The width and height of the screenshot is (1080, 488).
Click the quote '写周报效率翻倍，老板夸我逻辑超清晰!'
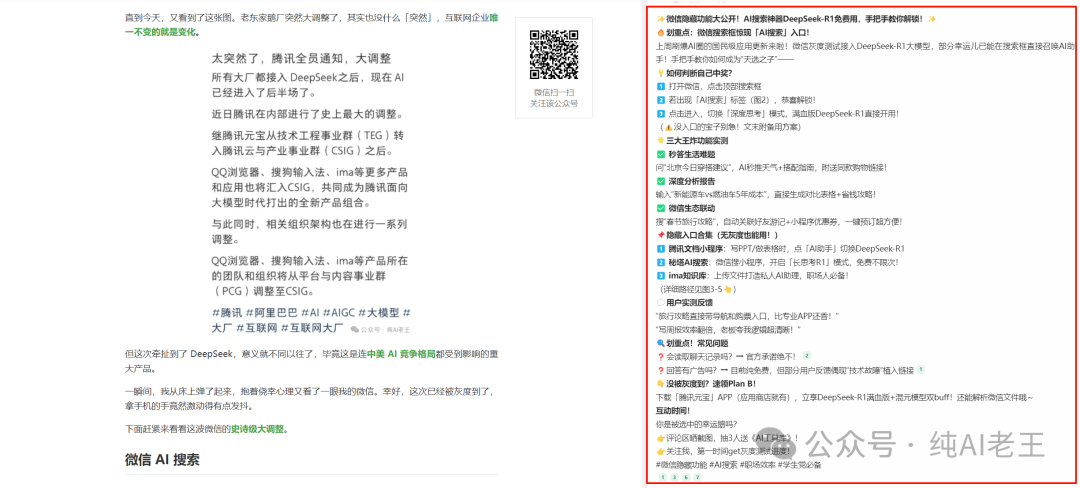coord(727,329)
